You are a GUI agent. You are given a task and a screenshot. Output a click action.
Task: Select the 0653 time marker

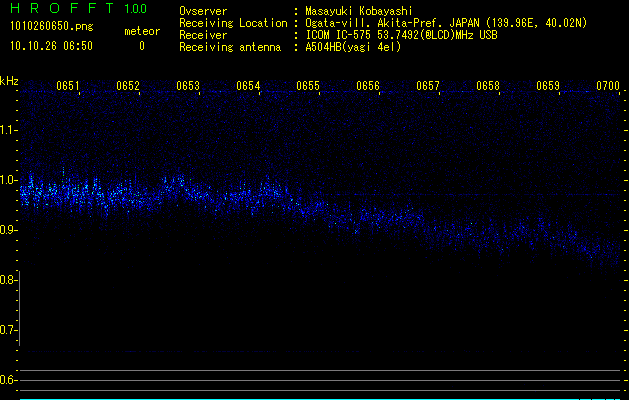[189, 86]
